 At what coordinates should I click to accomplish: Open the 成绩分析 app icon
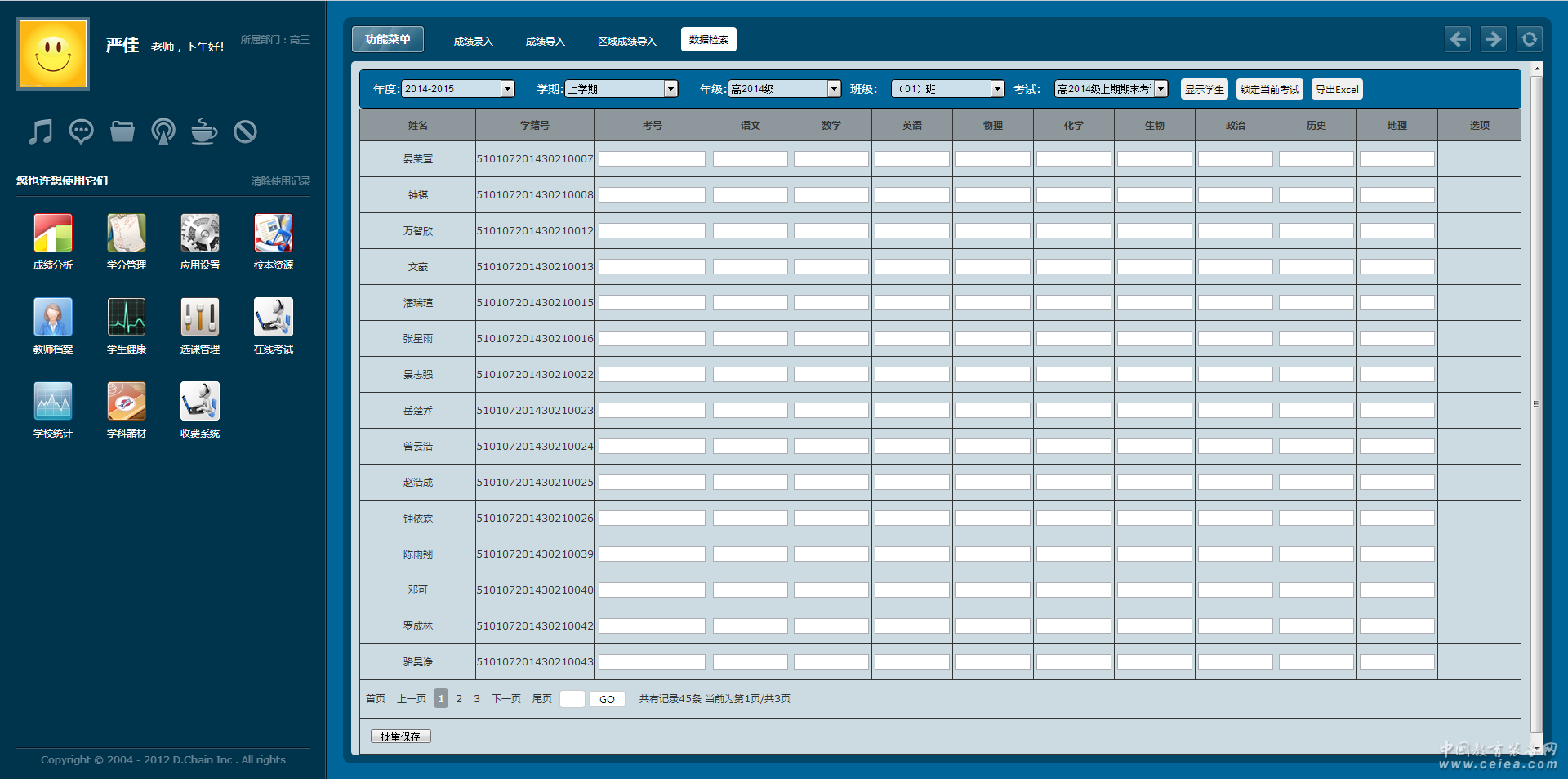[x=53, y=234]
